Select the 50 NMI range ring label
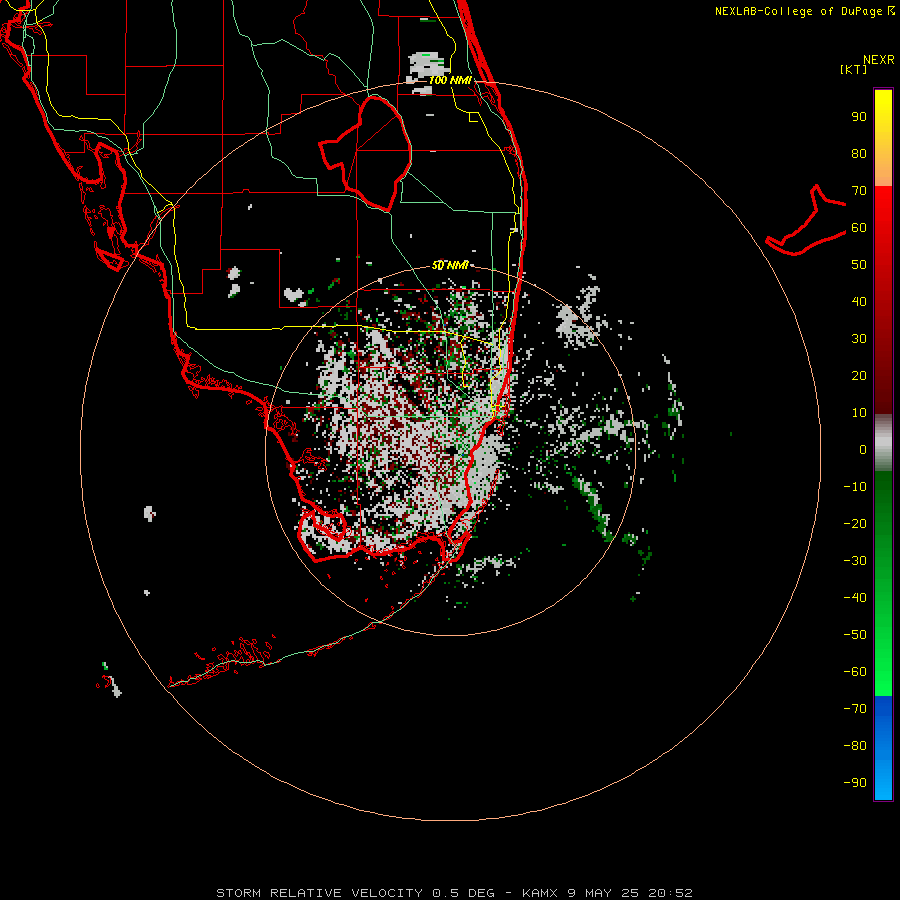The image size is (900, 900). (x=450, y=265)
